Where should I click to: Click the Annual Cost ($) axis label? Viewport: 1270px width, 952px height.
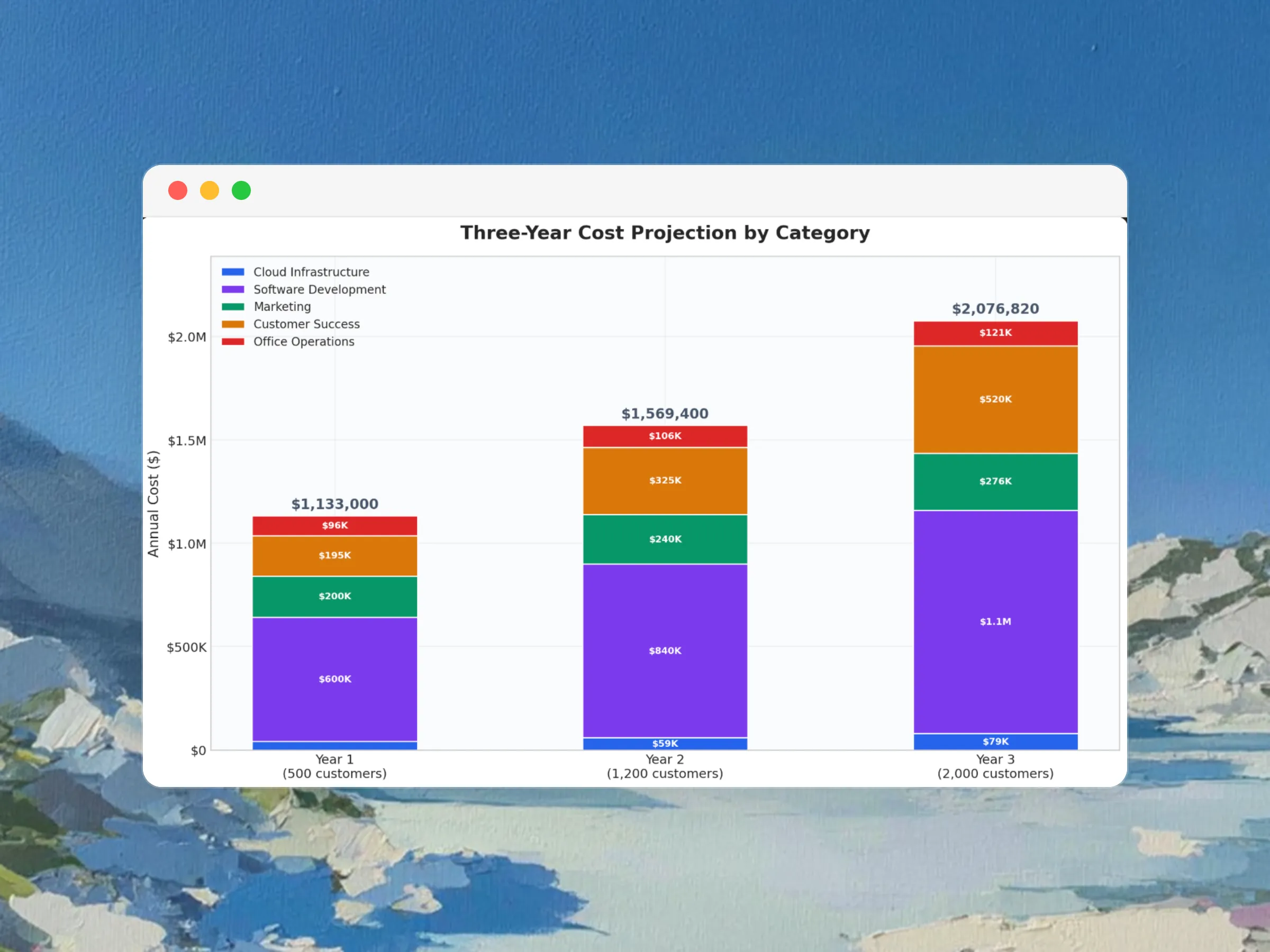pos(153,504)
